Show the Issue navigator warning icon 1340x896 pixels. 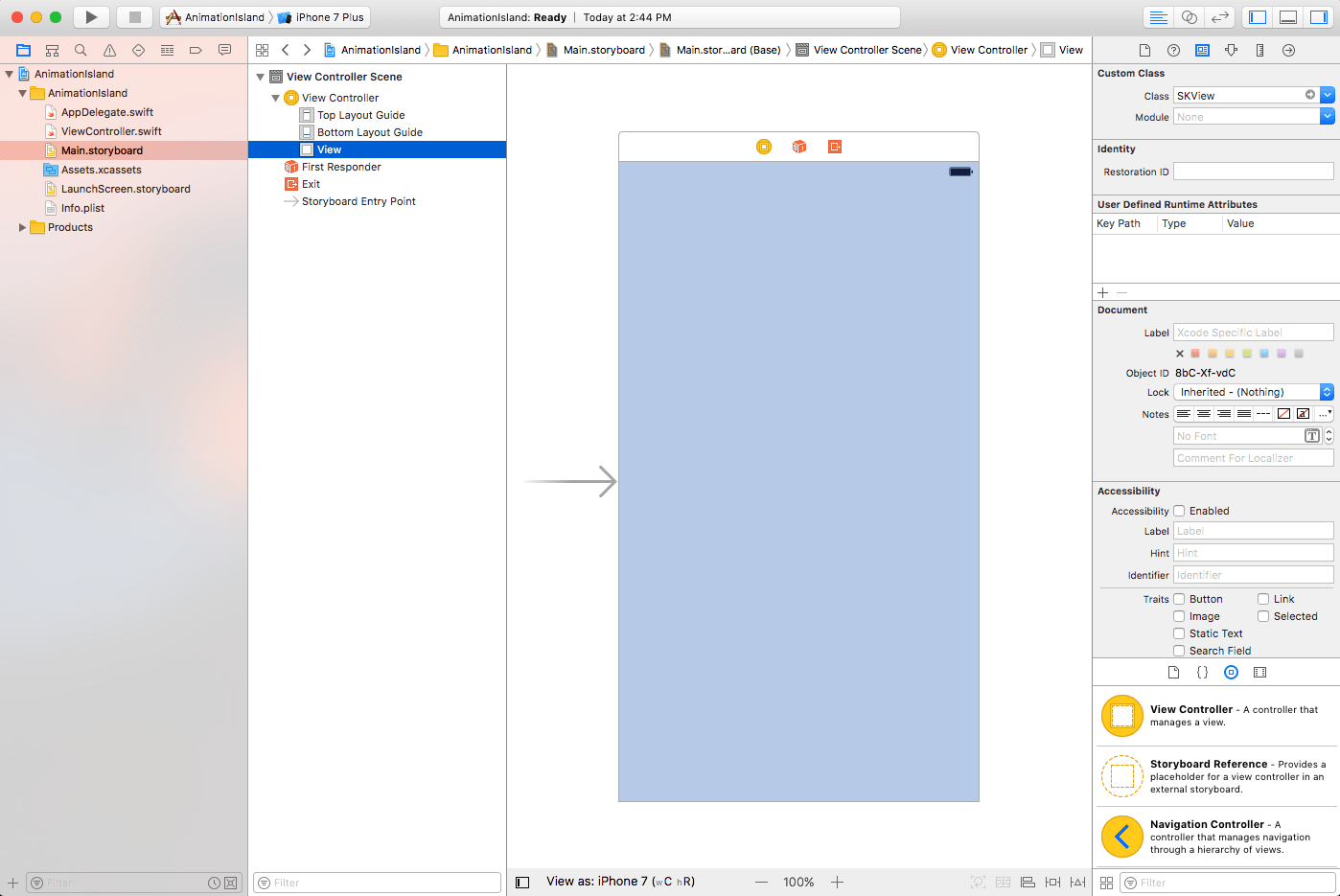(109, 50)
